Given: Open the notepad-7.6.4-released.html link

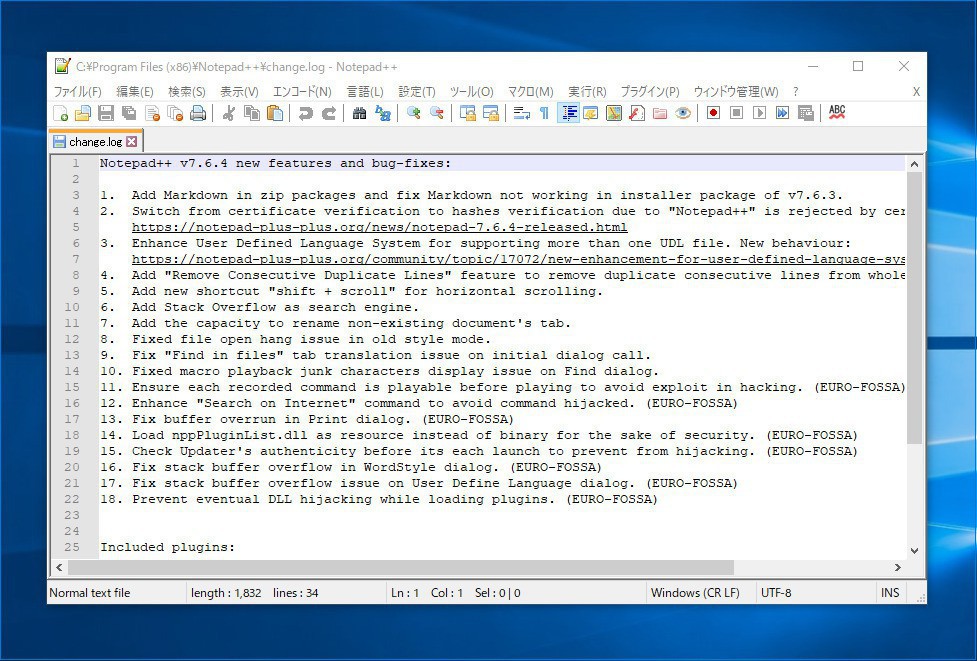Looking at the screenshot, I should tap(379, 227).
